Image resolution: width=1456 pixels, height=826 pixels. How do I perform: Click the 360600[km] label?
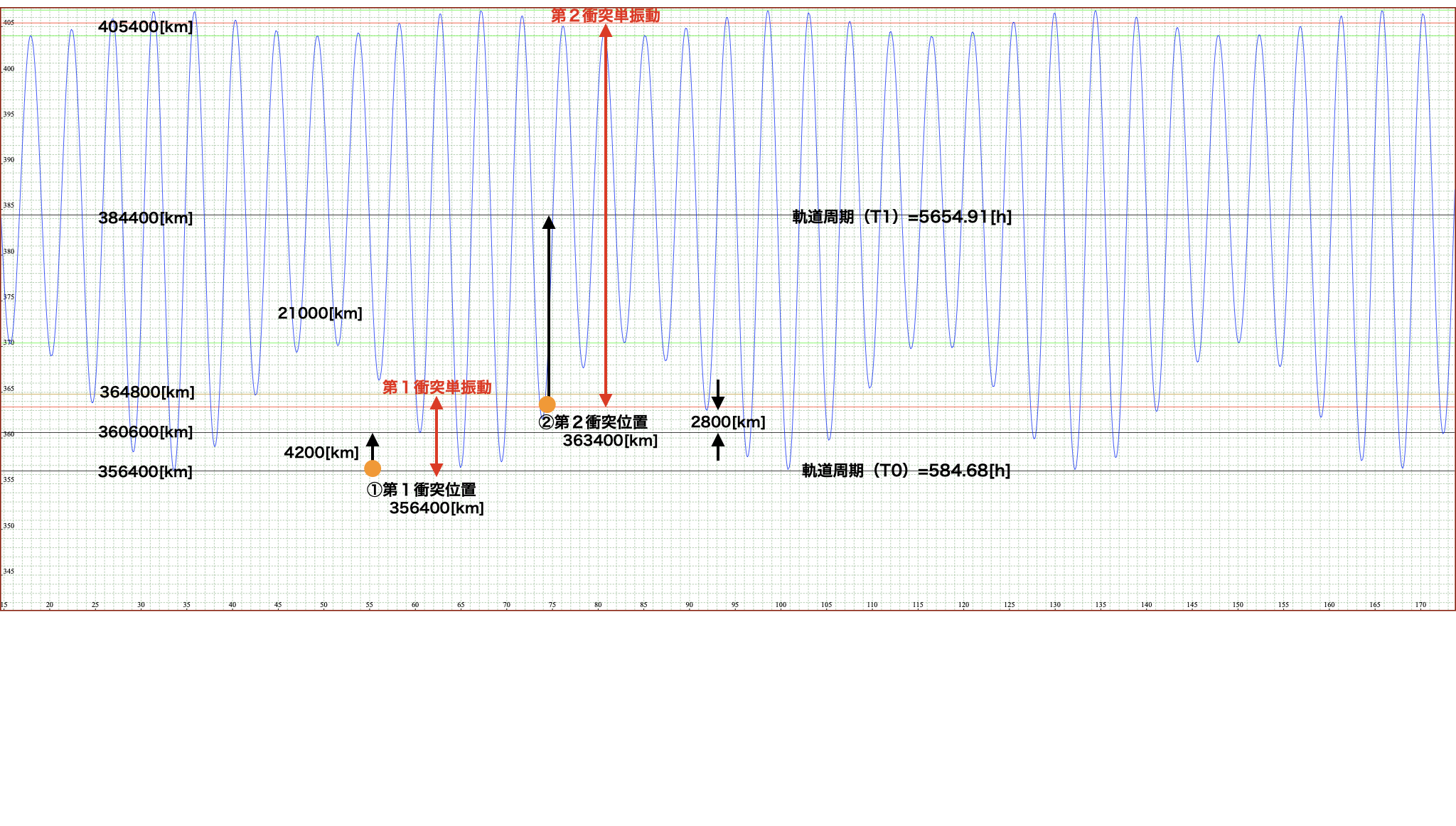146,432
